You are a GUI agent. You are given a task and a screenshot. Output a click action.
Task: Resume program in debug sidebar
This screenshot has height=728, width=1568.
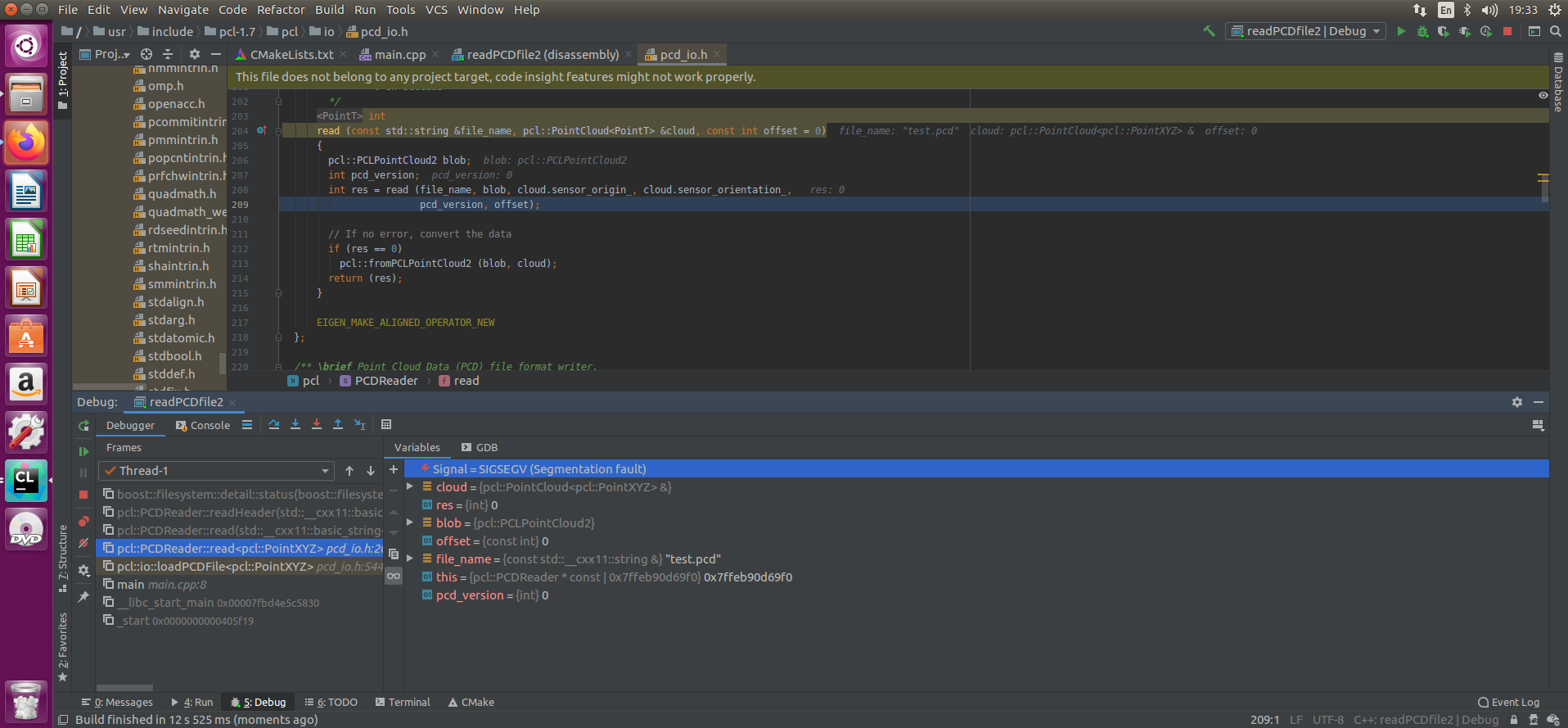[x=83, y=451]
